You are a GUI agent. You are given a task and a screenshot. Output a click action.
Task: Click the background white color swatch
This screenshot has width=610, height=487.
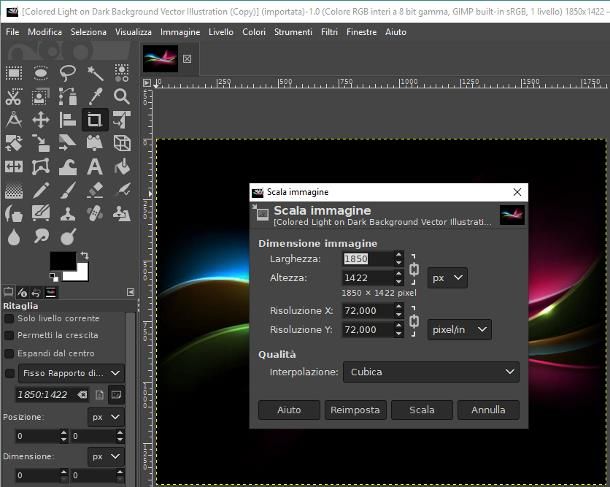(x=81, y=275)
